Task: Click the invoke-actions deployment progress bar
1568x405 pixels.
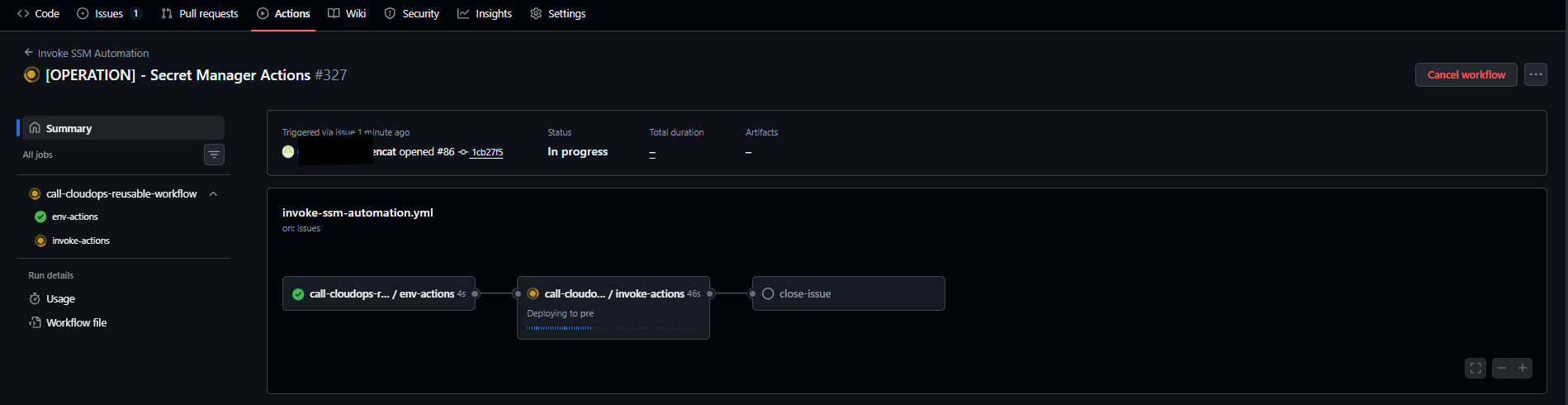Action: click(x=613, y=328)
